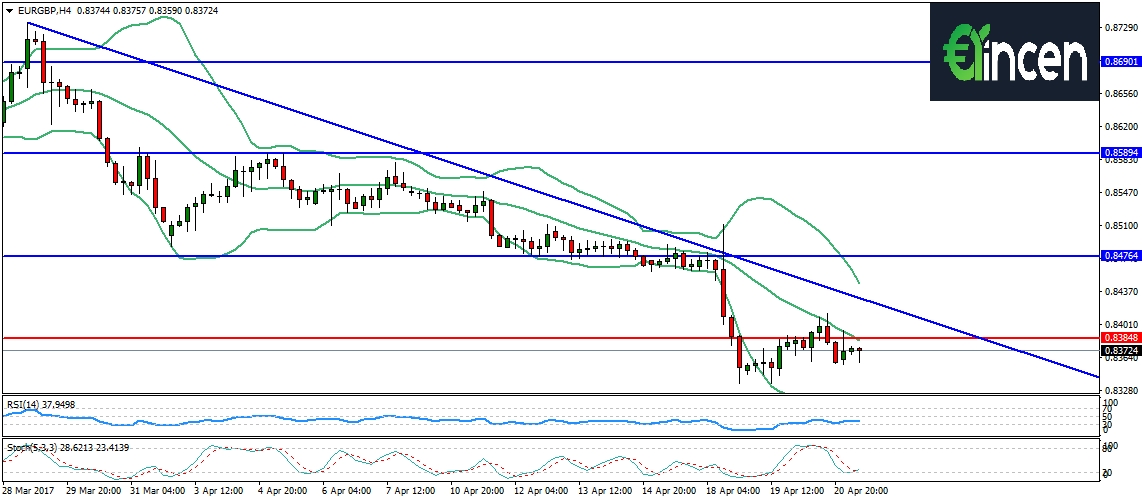Click the 3 Apr 12:00 time label
This screenshot has height=502, width=1142.
pyautogui.click(x=218, y=492)
